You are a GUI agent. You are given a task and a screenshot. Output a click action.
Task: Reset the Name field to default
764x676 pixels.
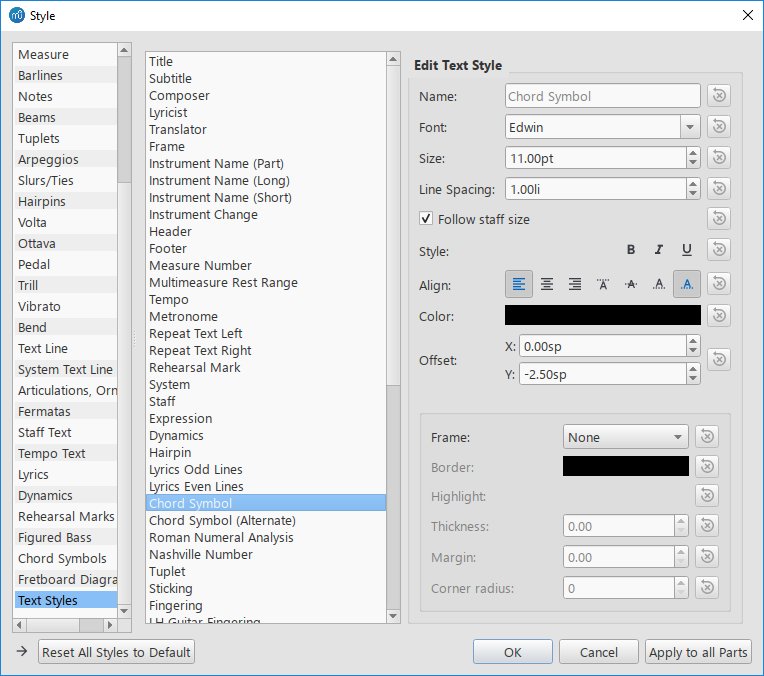(x=719, y=96)
